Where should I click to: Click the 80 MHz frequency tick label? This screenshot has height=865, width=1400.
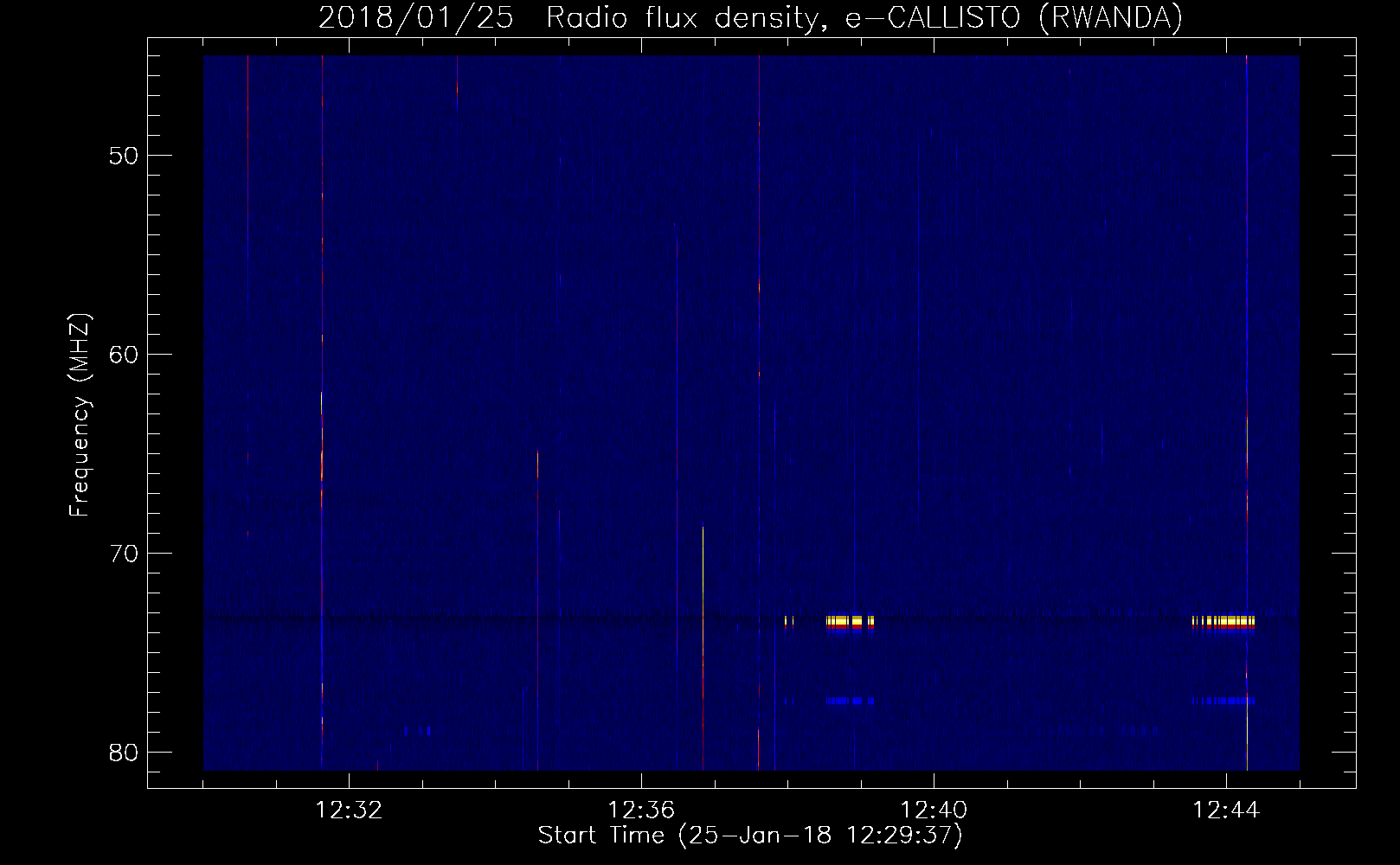[125, 752]
